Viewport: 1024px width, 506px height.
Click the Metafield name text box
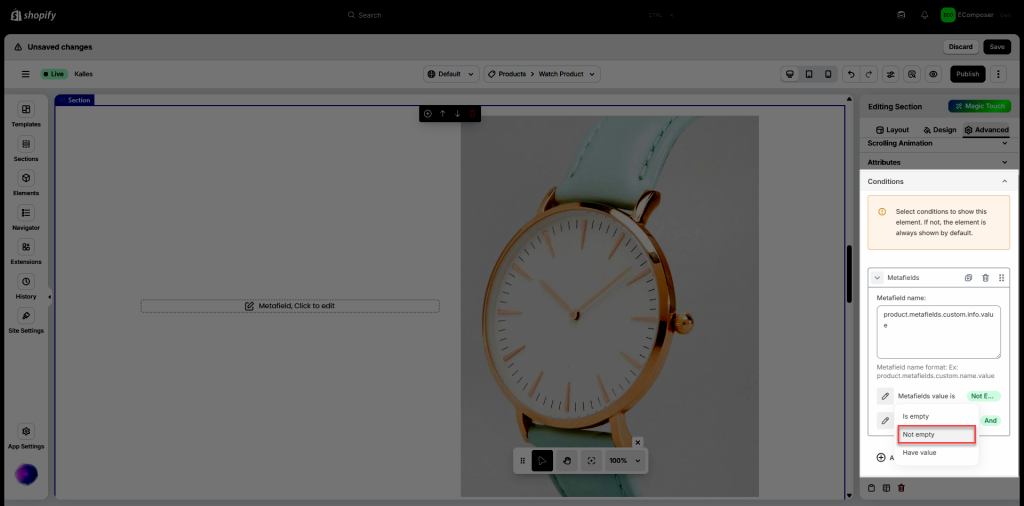pyautogui.click(x=938, y=331)
